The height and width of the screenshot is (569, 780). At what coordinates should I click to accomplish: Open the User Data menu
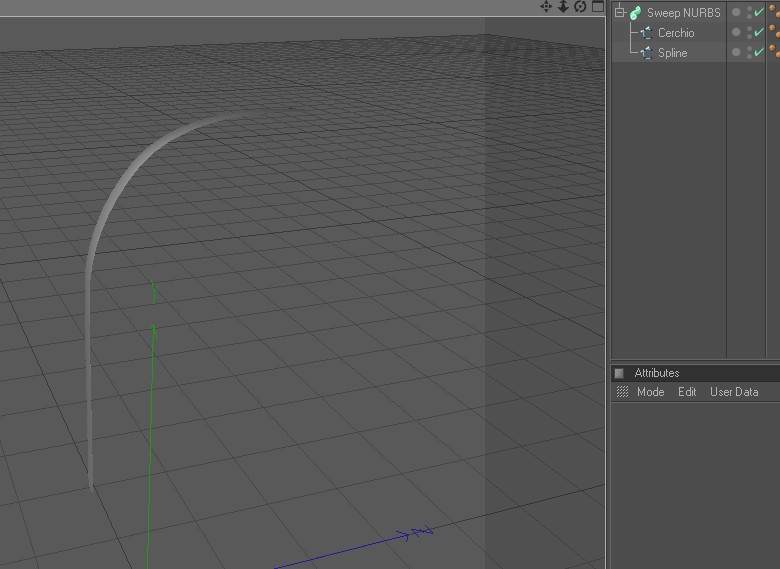(734, 392)
